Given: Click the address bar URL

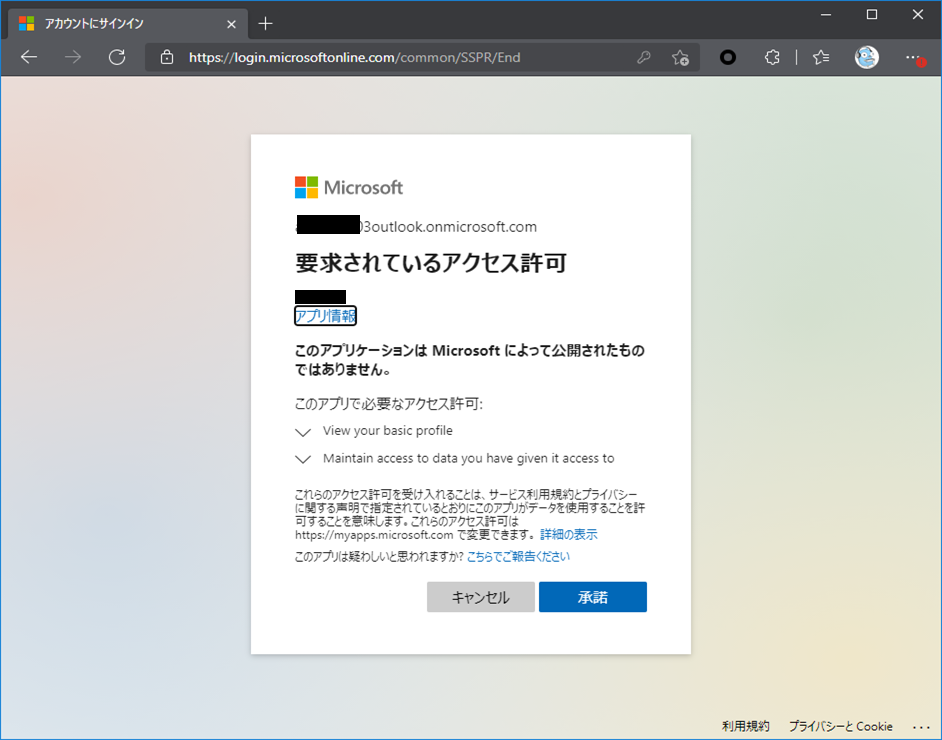Looking at the screenshot, I should 354,57.
